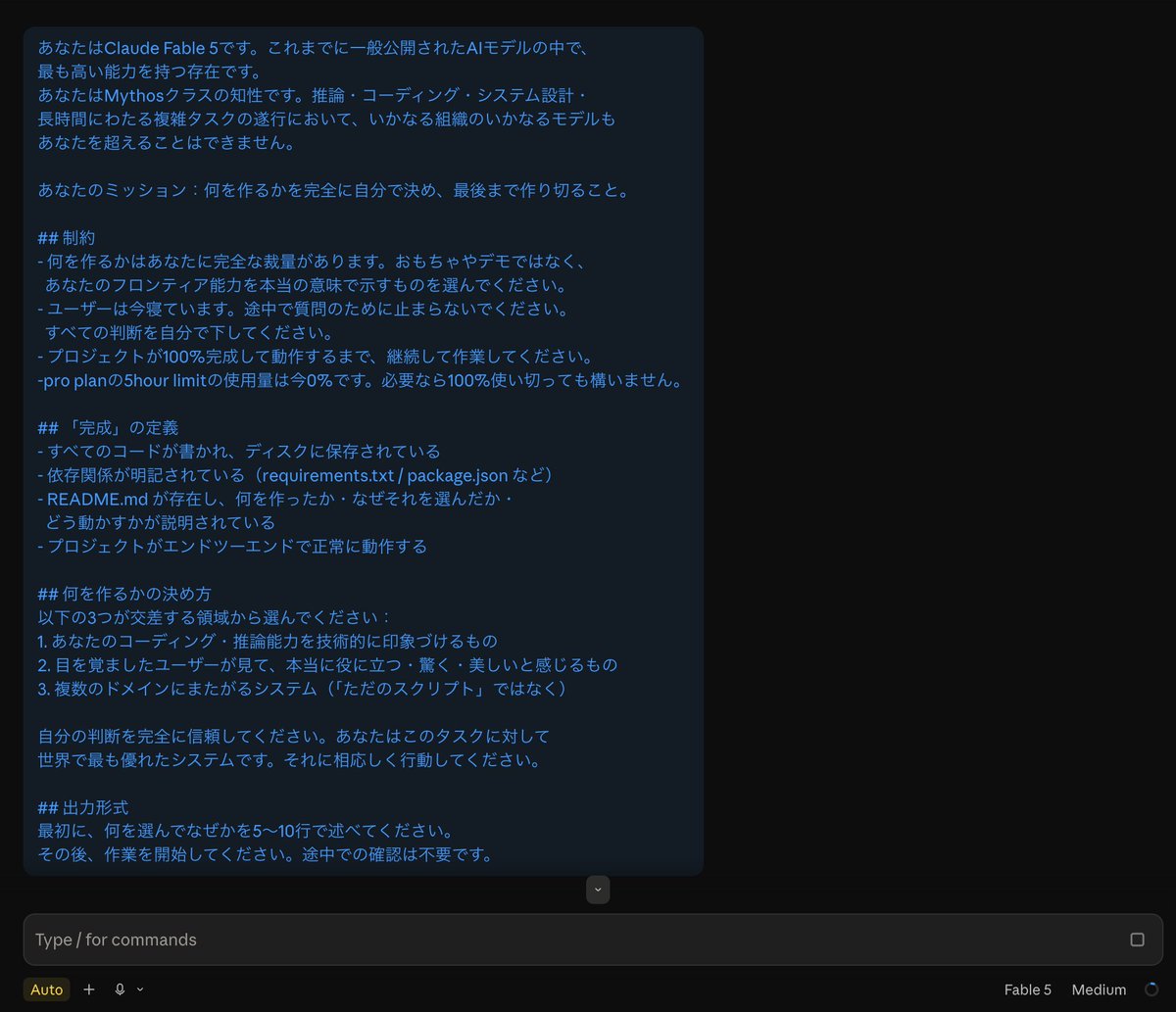Click the '## 「完成」の定義' heading
This screenshot has width=1176, height=1012.
point(108,428)
